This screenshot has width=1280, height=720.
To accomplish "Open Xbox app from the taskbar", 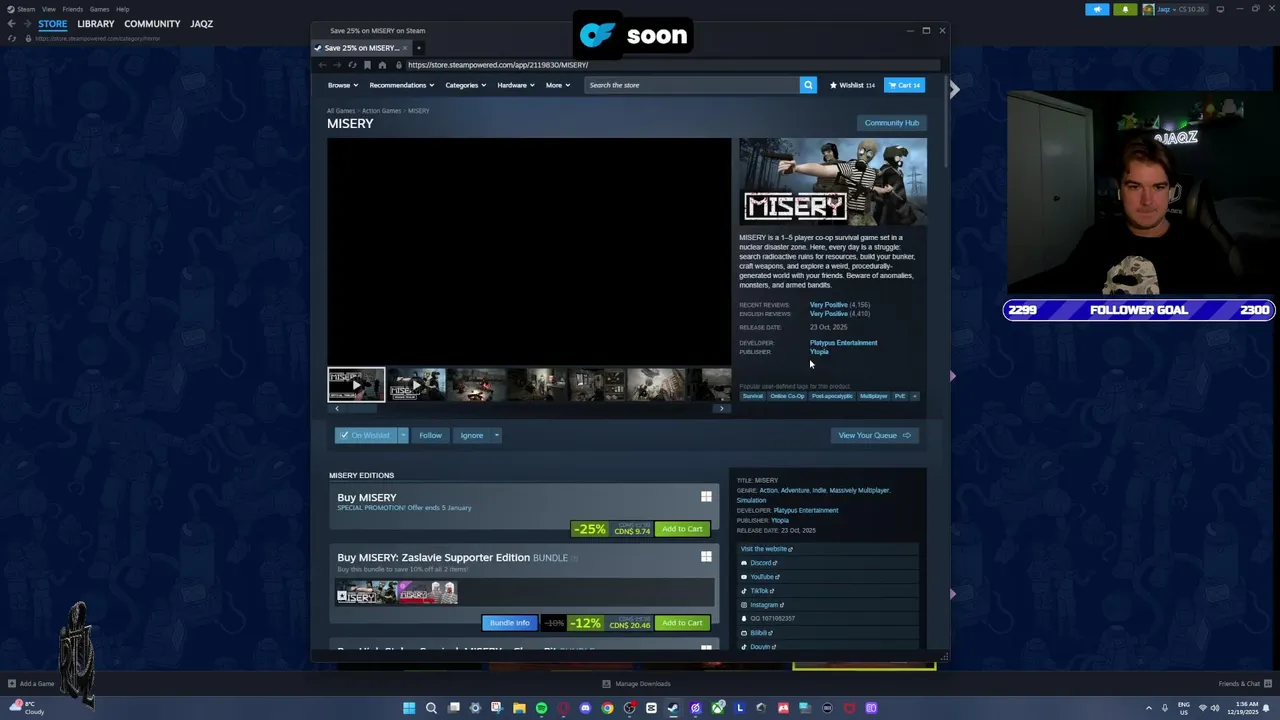I will coord(717,708).
